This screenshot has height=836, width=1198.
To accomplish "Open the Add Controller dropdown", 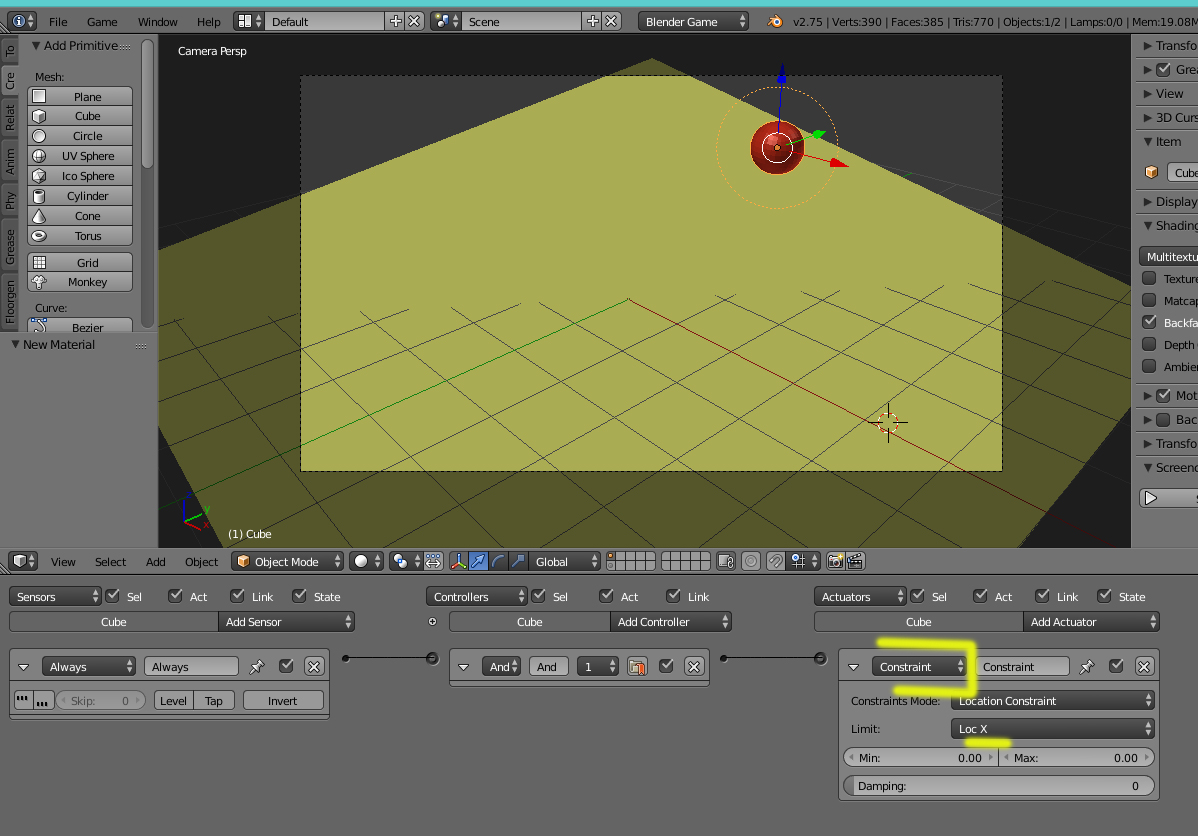I will [x=671, y=622].
